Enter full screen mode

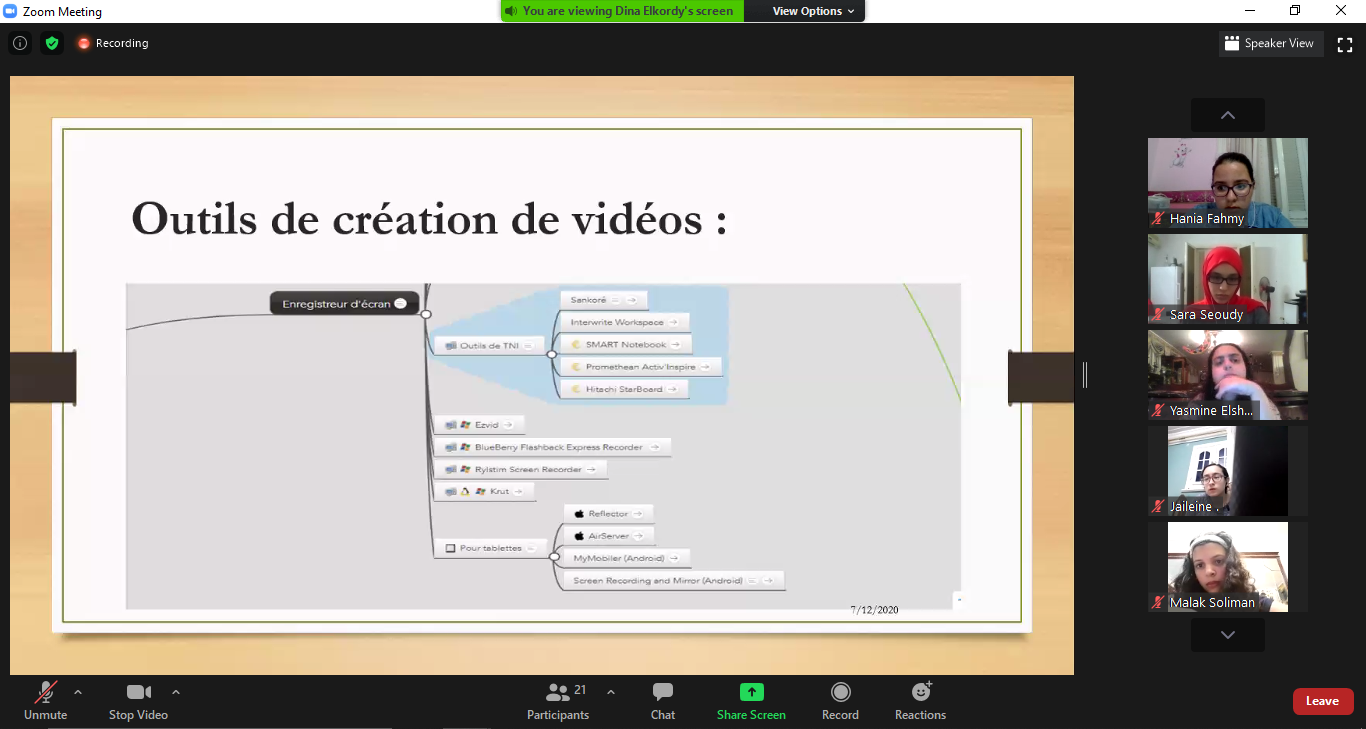point(1345,44)
